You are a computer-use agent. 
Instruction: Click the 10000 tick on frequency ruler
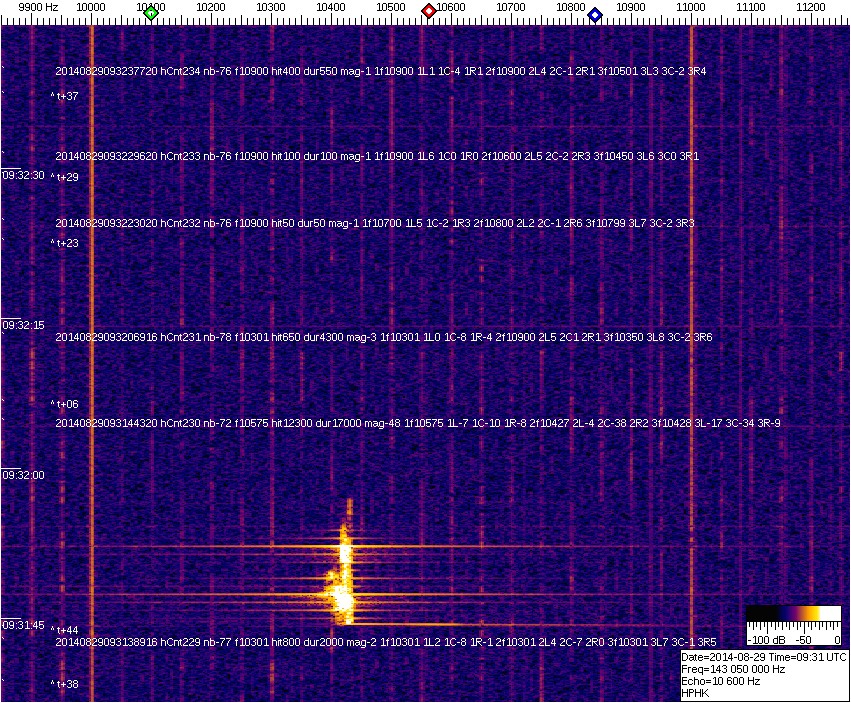[x=91, y=6]
